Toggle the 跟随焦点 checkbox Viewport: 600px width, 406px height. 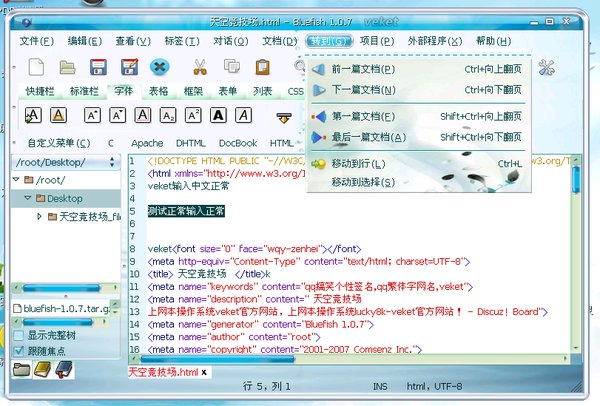[18, 351]
